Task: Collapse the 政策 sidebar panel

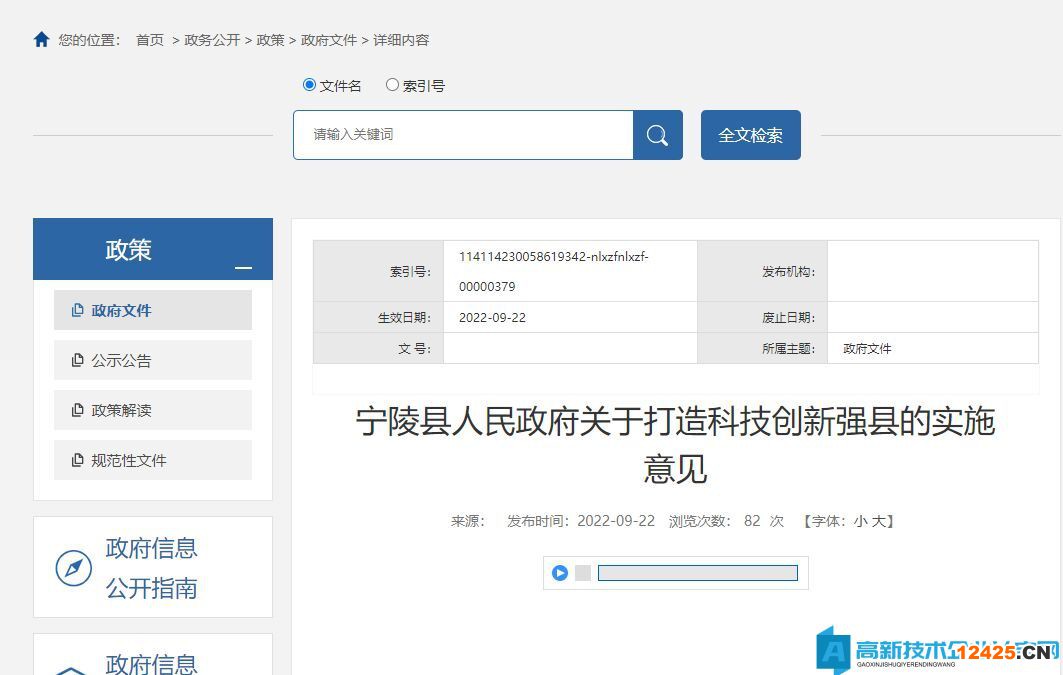Action: point(242,268)
